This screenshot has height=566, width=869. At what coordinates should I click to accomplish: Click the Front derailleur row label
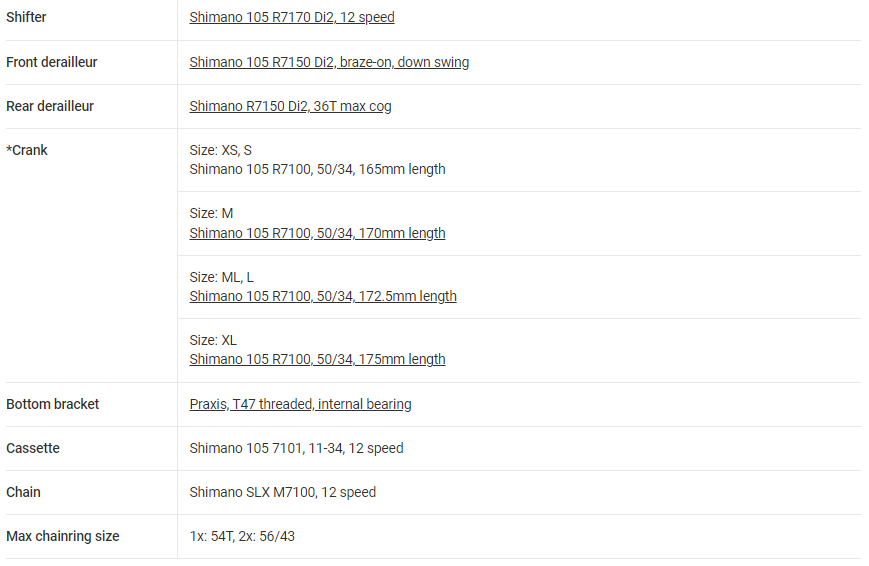tap(52, 62)
